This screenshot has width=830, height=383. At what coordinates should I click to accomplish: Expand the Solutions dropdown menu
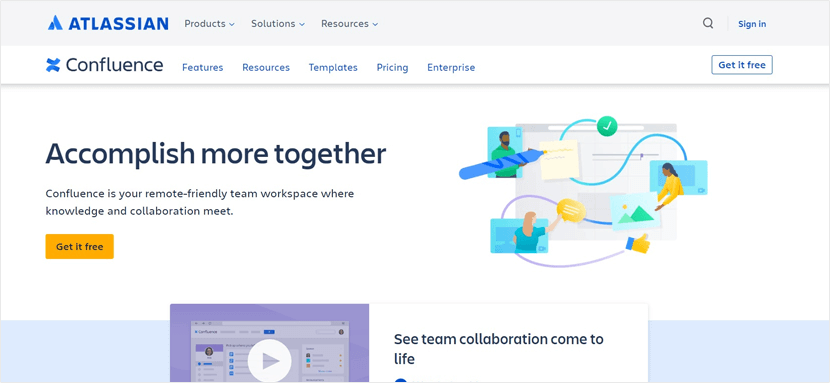pyautogui.click(x=278, y=24)
